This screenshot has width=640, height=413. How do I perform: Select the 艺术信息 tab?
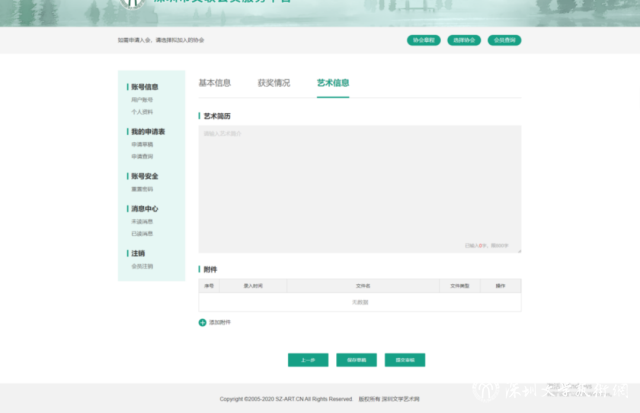[333, 83]
